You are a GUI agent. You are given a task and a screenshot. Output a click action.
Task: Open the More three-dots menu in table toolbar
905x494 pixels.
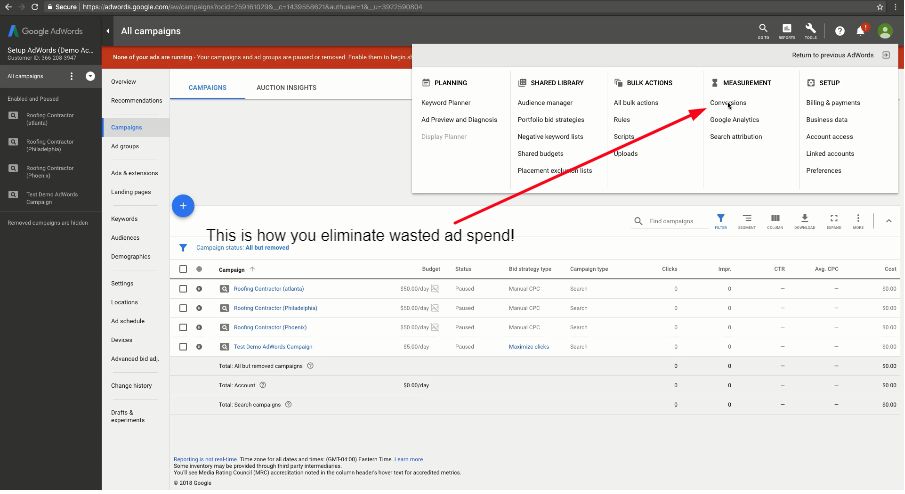coord(858,219)
